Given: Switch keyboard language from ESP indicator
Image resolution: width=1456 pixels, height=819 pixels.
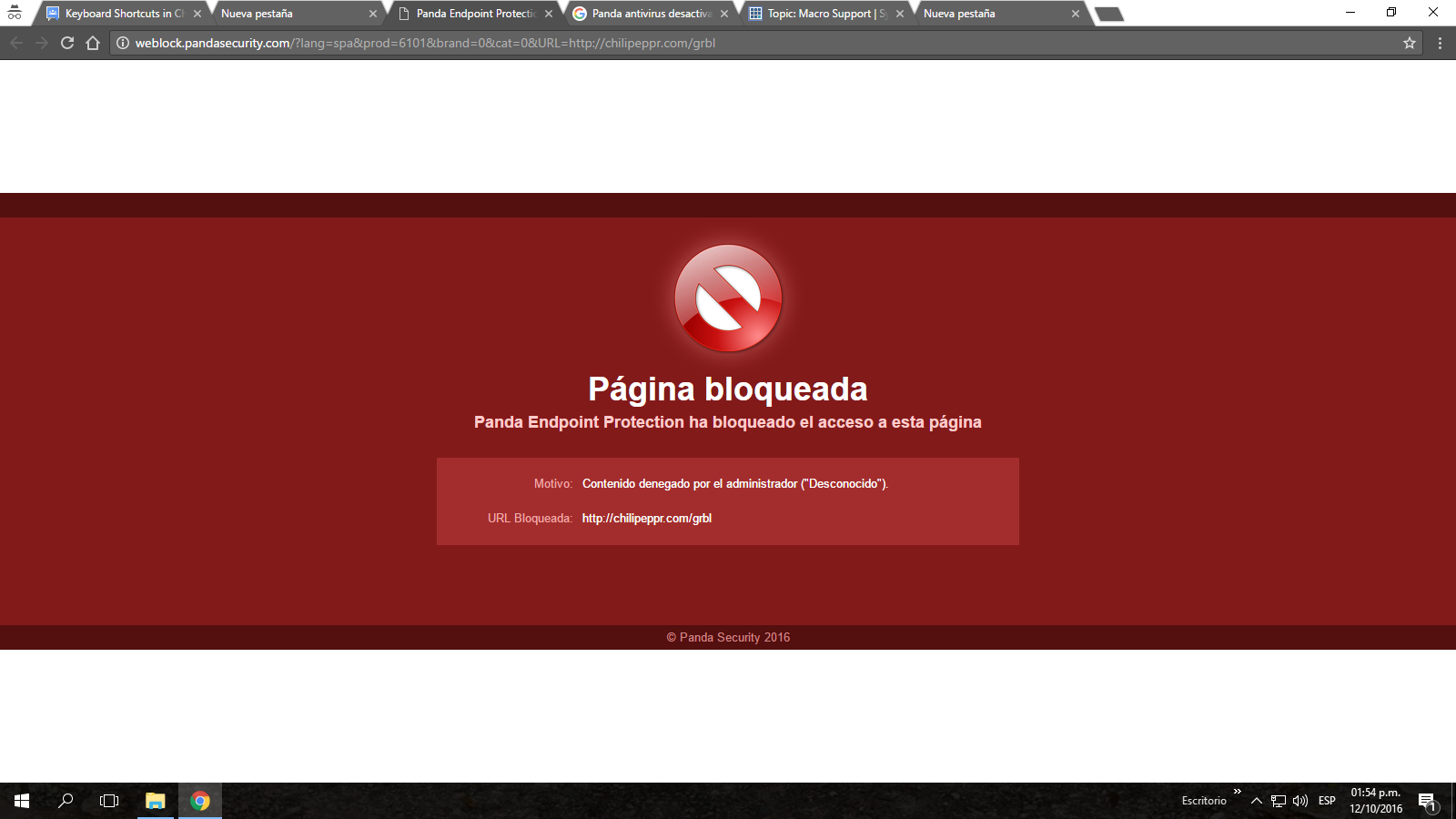Looking at the screenshot, I should coord(1327,801).
